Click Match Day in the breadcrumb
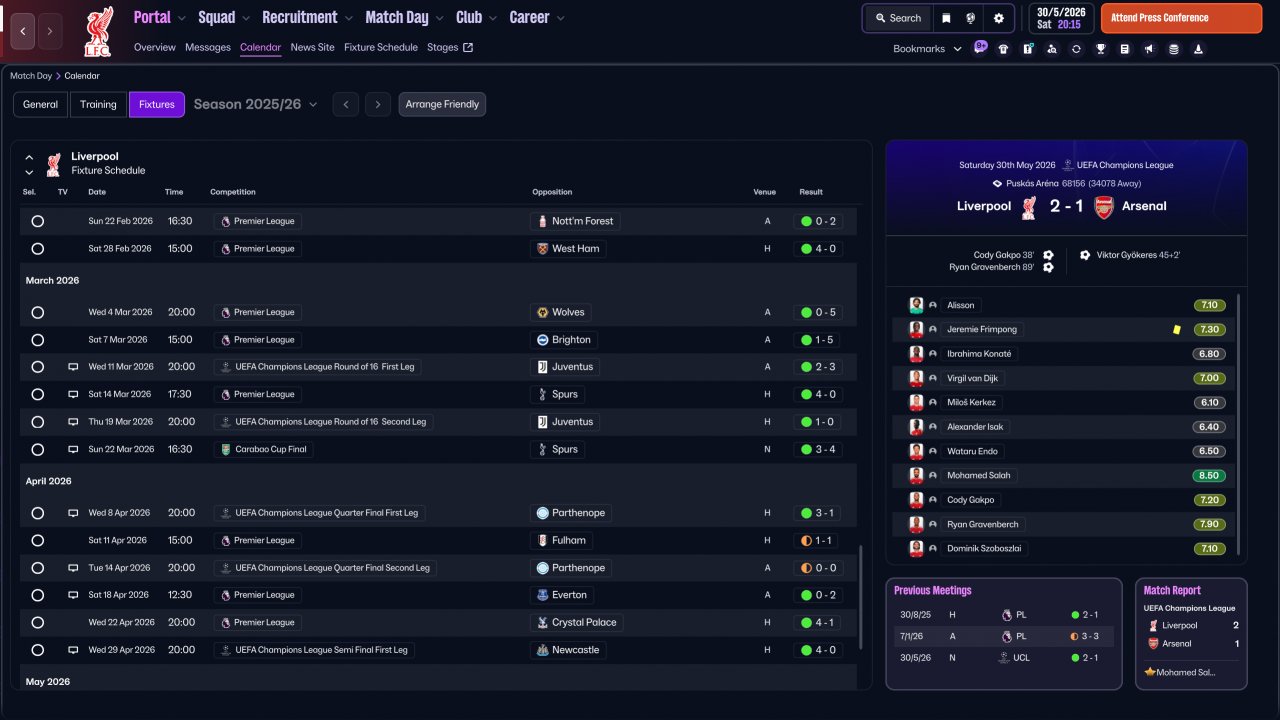The height and width of the screenshot is (720, 1280). tap(31, 76)
